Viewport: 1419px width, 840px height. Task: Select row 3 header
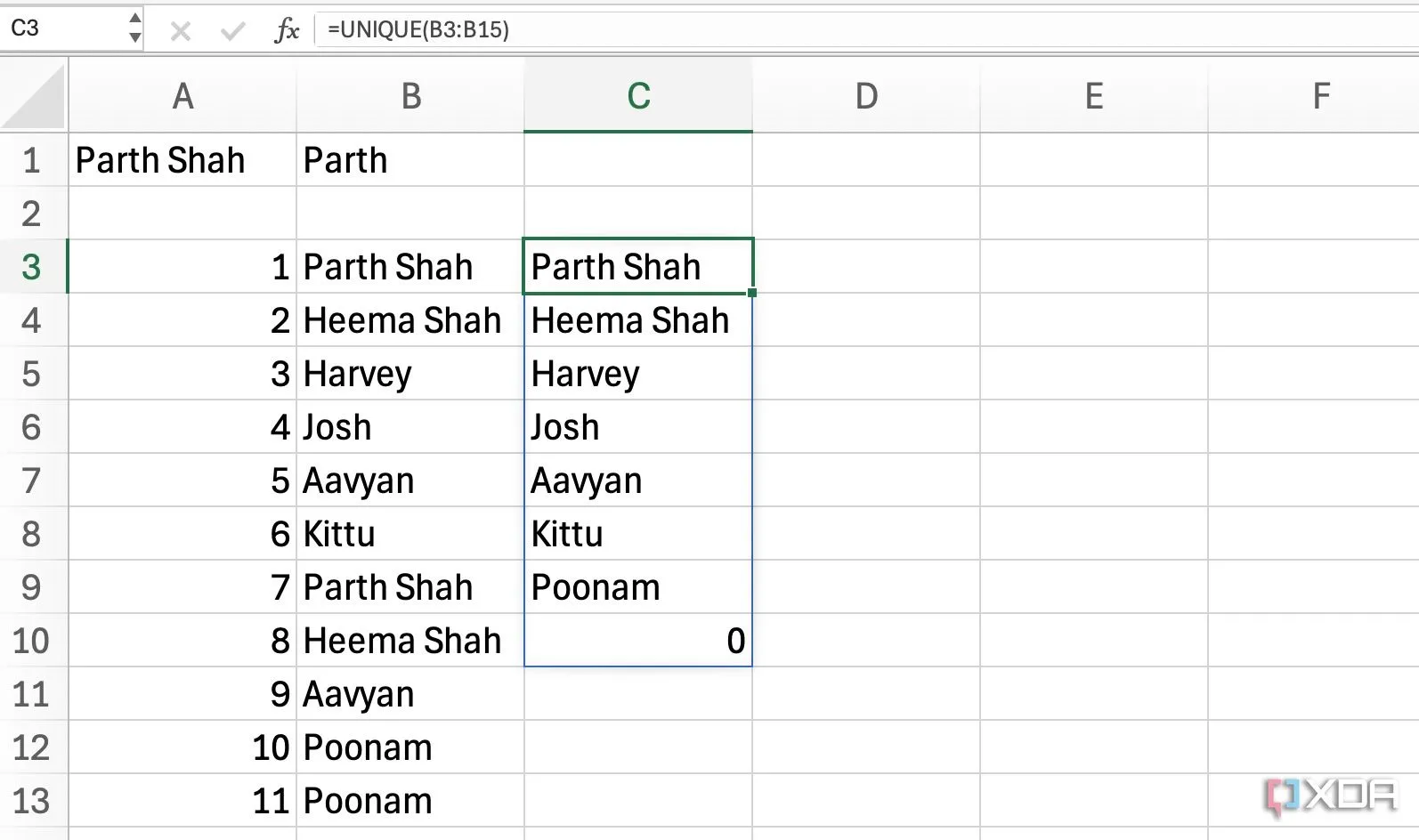click(x=32, y=267)
